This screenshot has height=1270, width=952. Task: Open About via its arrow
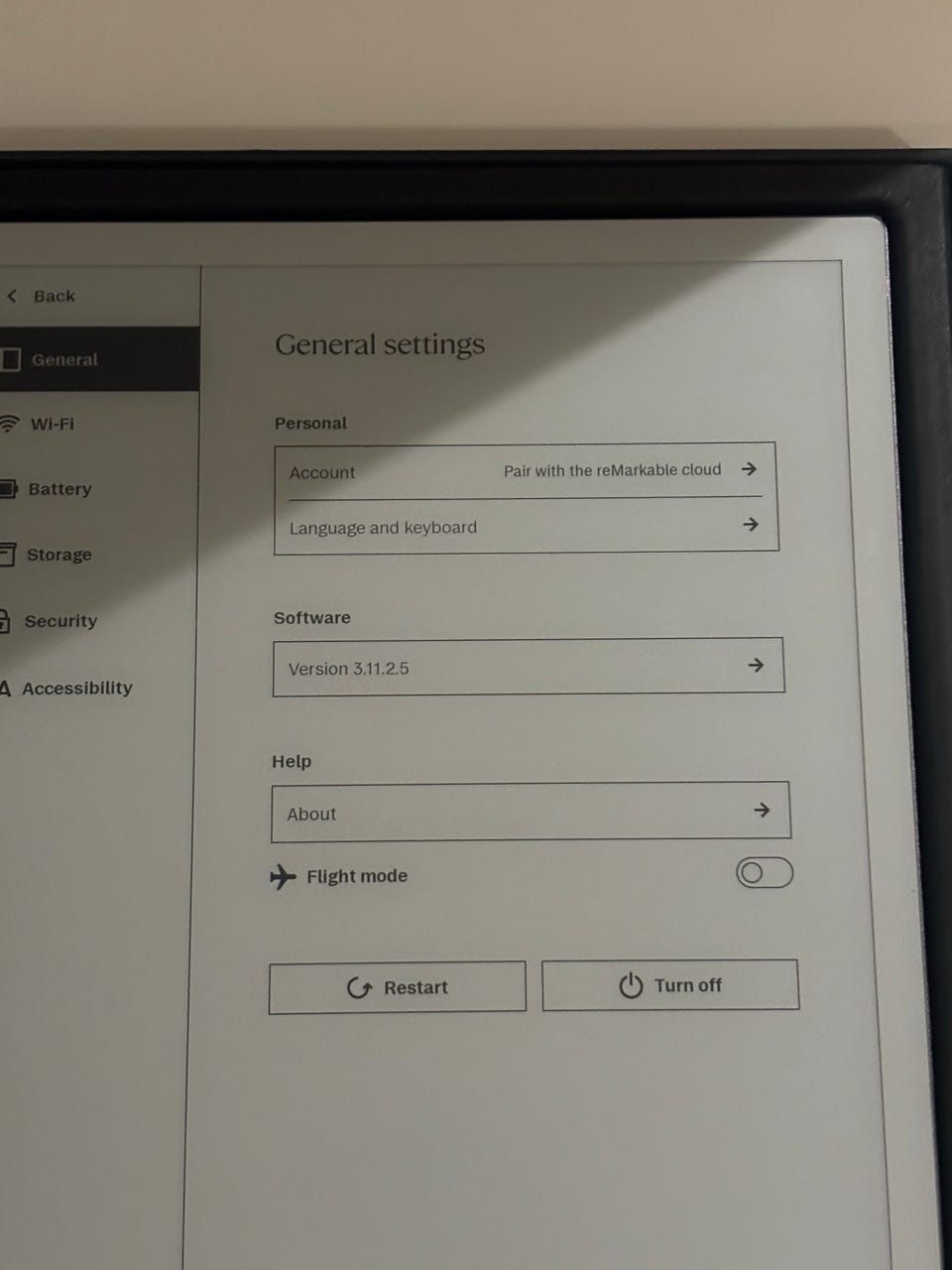pyautogui.click(x=762, y=810)
